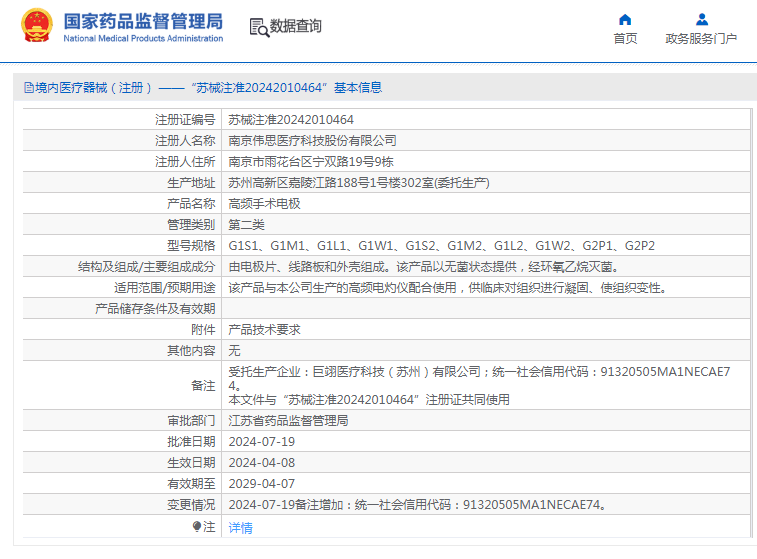
Task: Click other content value 无
Action: pyautogui.click(x=234, y=350)
